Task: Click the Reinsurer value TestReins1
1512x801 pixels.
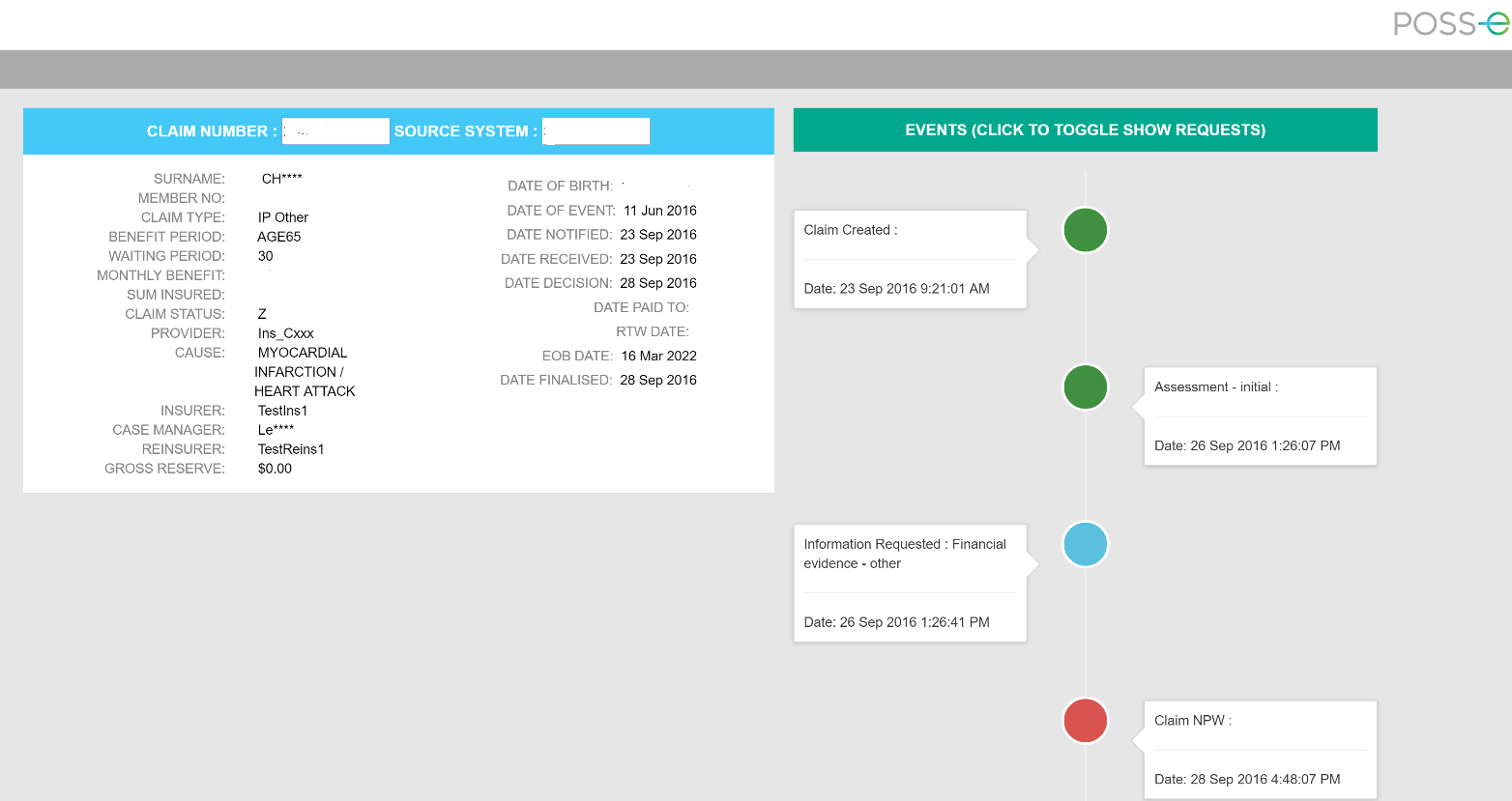Action: [x=291, y=449]
